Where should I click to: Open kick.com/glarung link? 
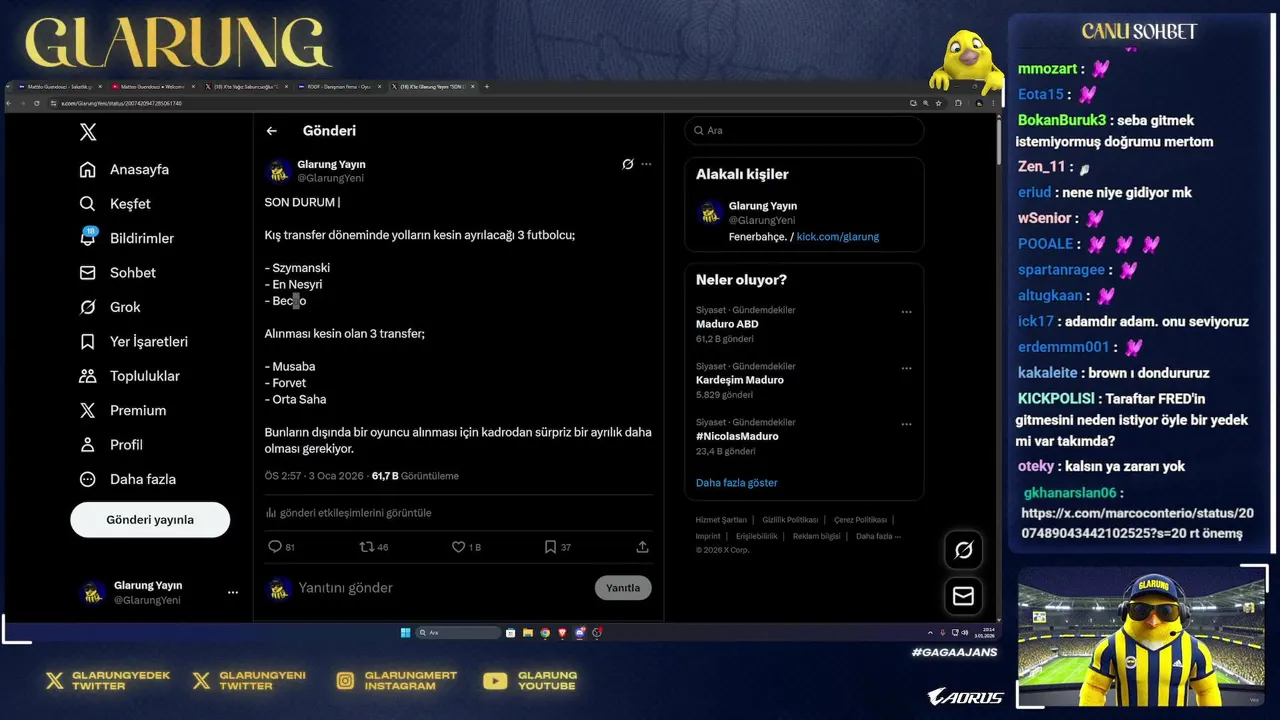(838, 237)
